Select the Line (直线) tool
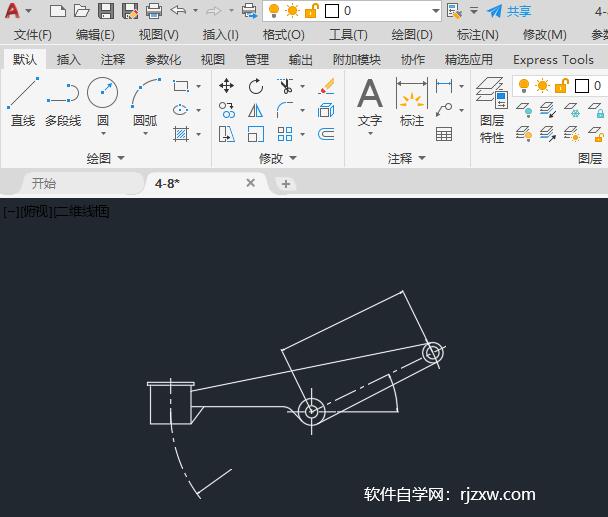Screen dimensions: 608x517 pos(23,102)
